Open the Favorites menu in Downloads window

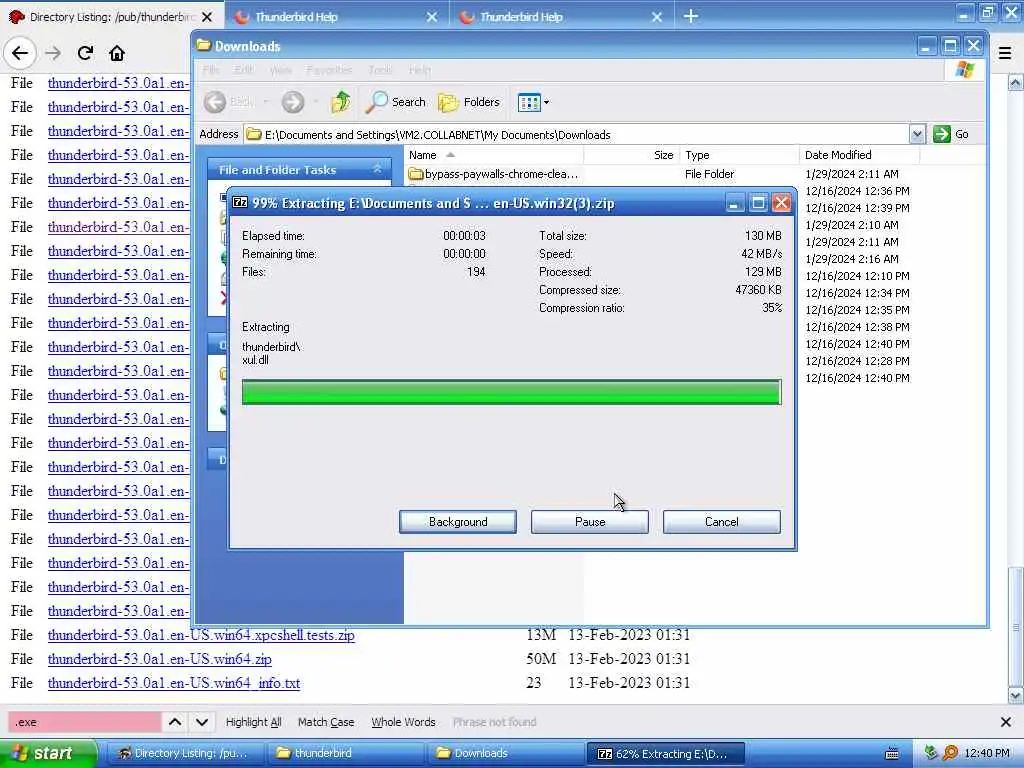point(329,69)
